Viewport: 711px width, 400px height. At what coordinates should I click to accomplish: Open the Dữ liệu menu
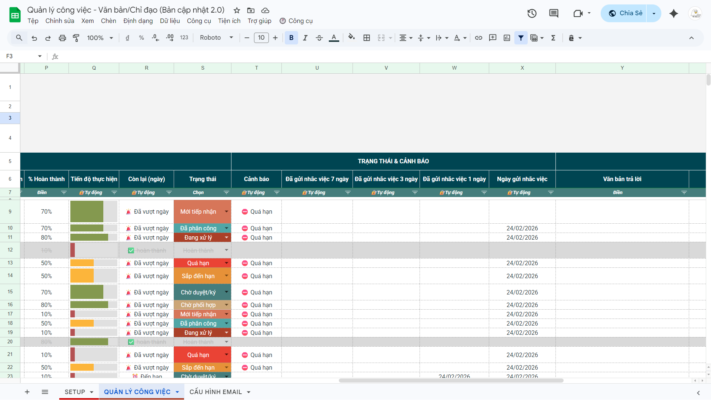pos(169,20)
